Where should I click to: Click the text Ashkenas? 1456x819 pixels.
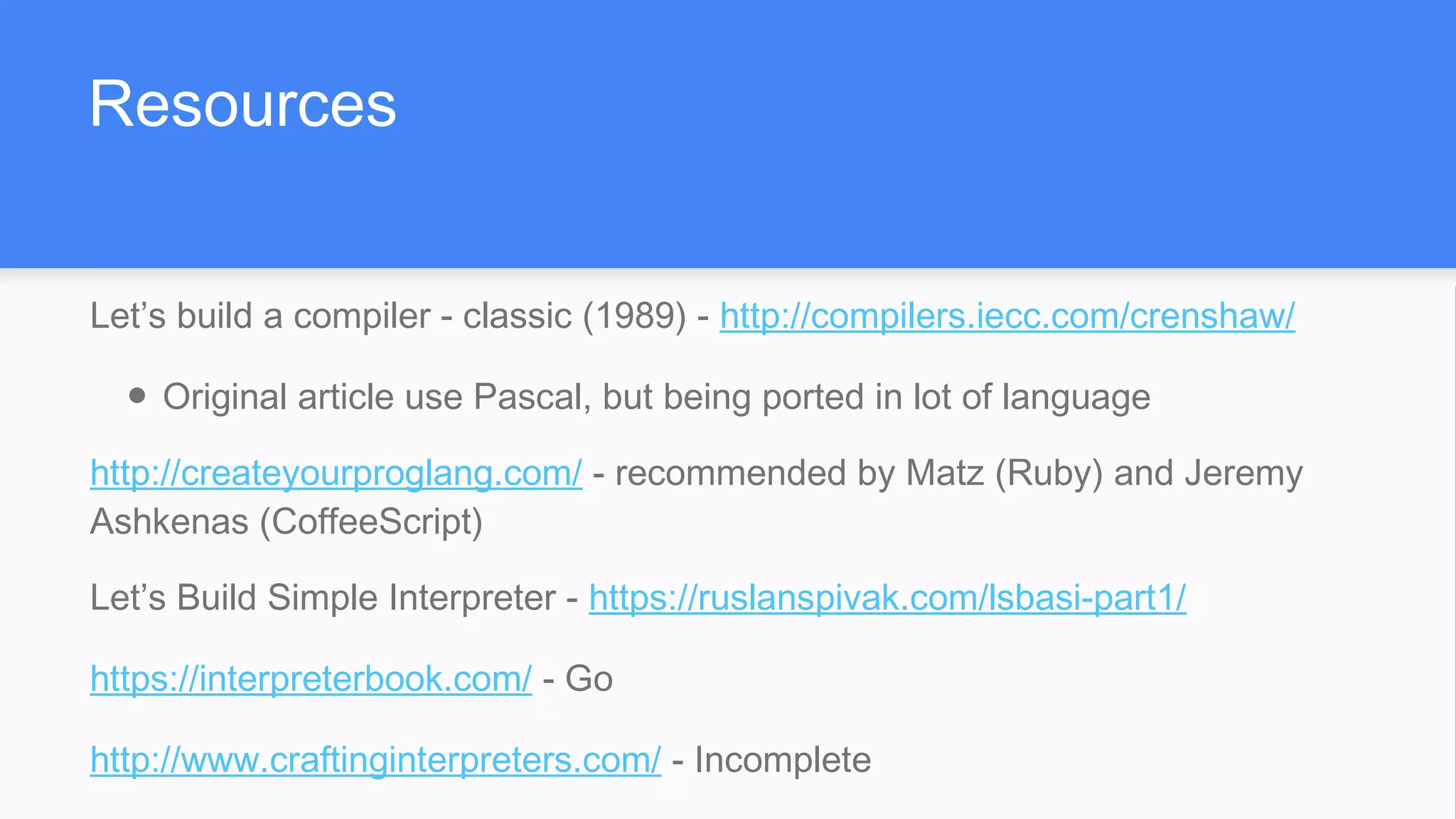coord(169,522)
